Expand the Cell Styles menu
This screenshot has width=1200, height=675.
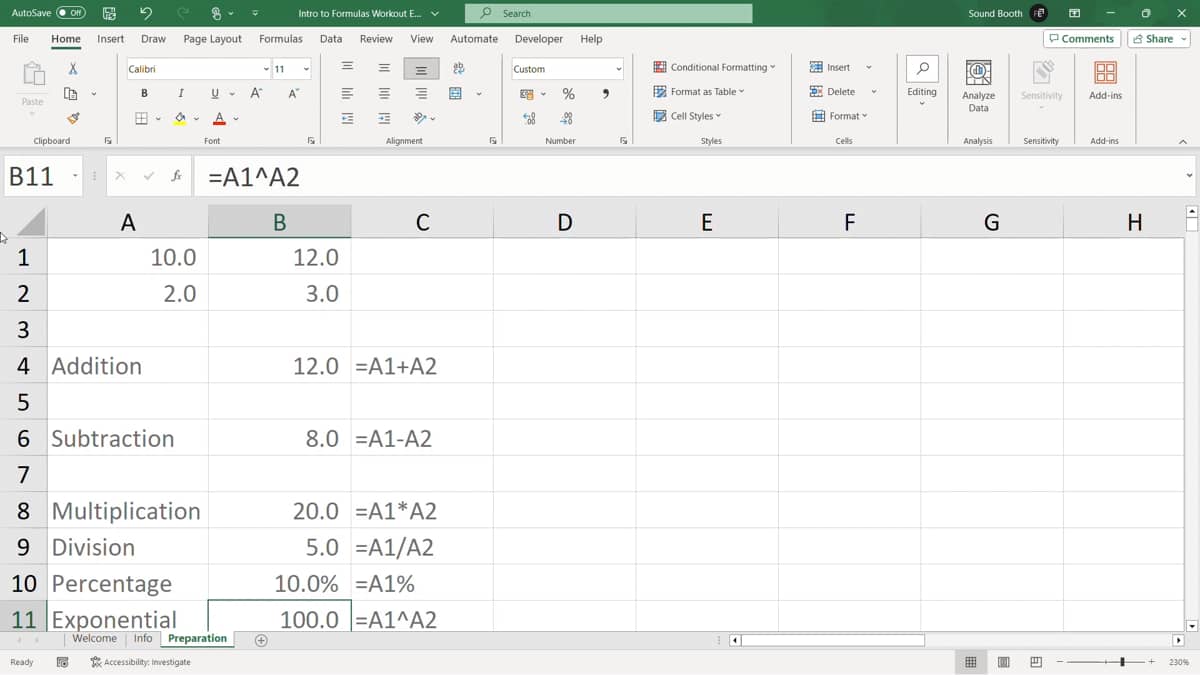pyautogui.click(x=687, y=116)
